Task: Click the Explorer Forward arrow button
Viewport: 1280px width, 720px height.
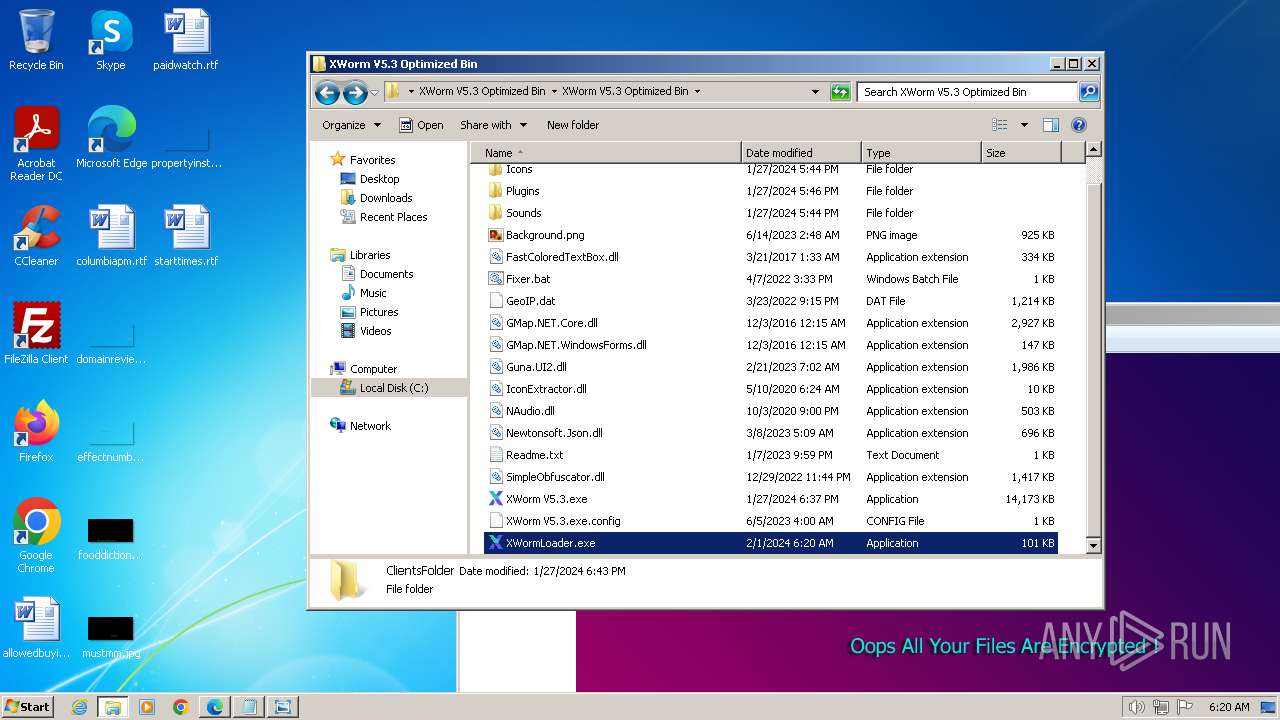Action: pos(354,93)
